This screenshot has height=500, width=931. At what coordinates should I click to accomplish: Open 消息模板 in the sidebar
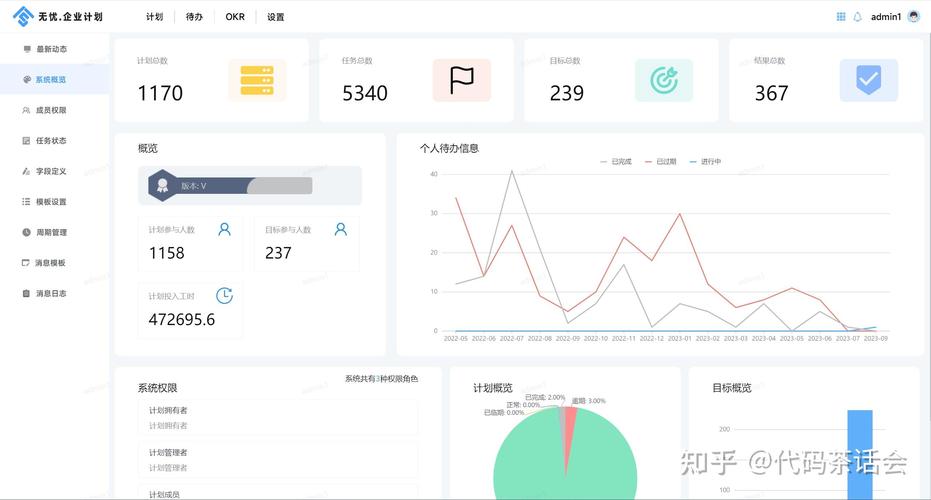click(54, 262)
